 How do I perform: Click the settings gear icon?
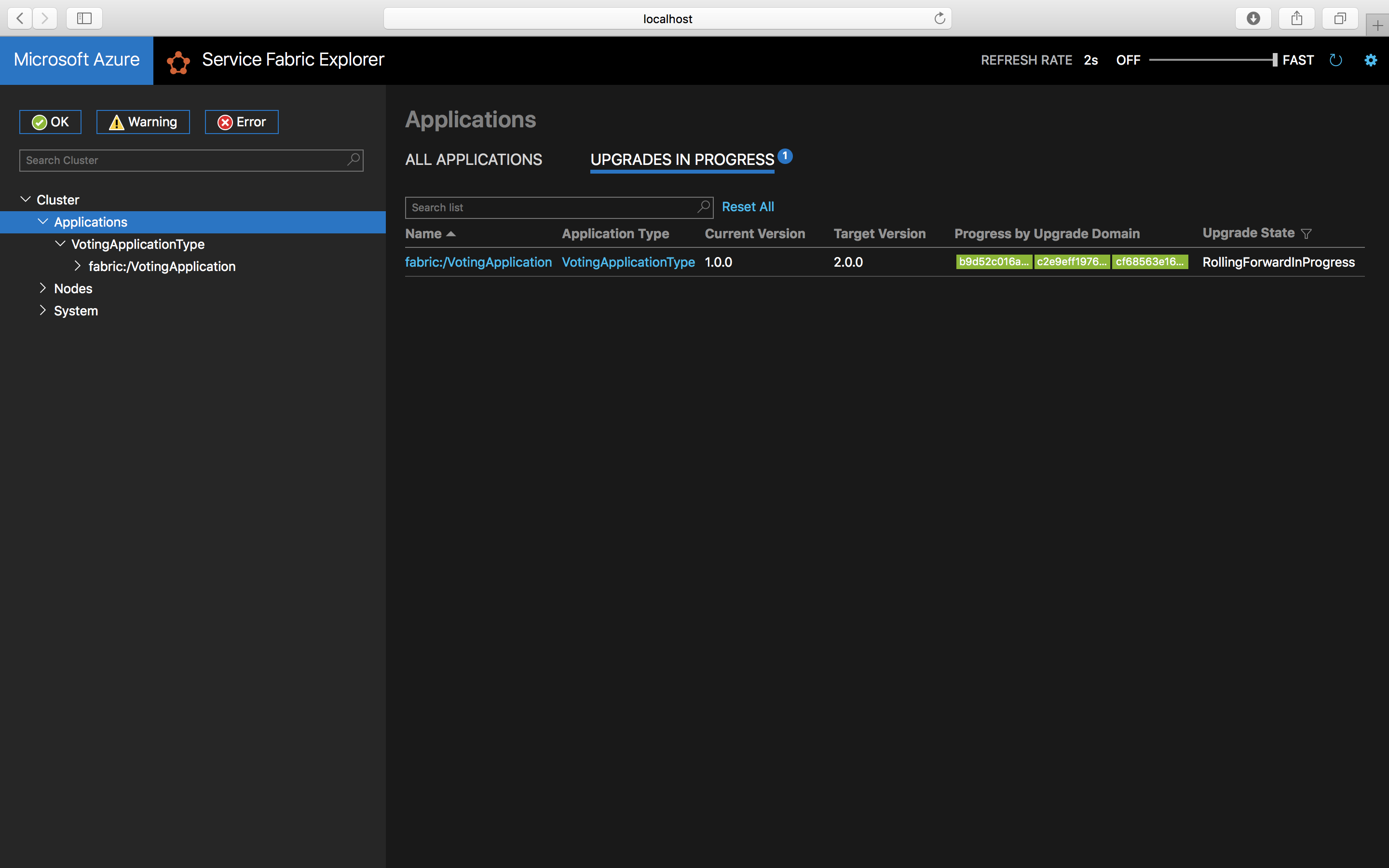[x=1371, y=60]
